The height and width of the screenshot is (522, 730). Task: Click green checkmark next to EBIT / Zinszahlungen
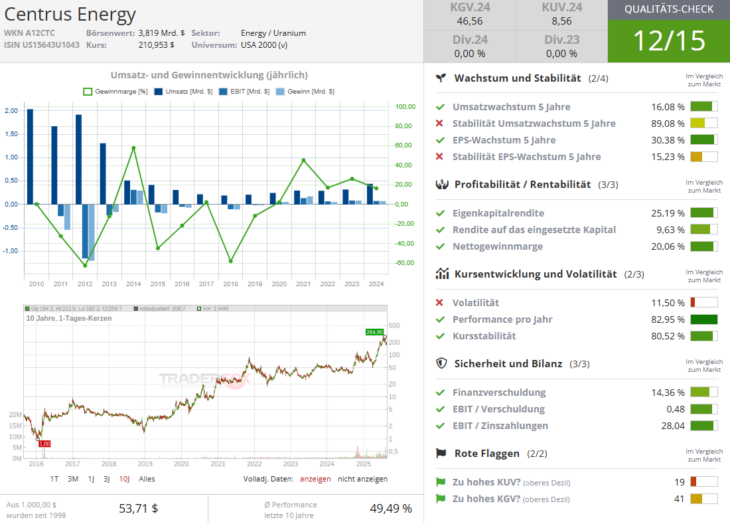pos(440,426)
